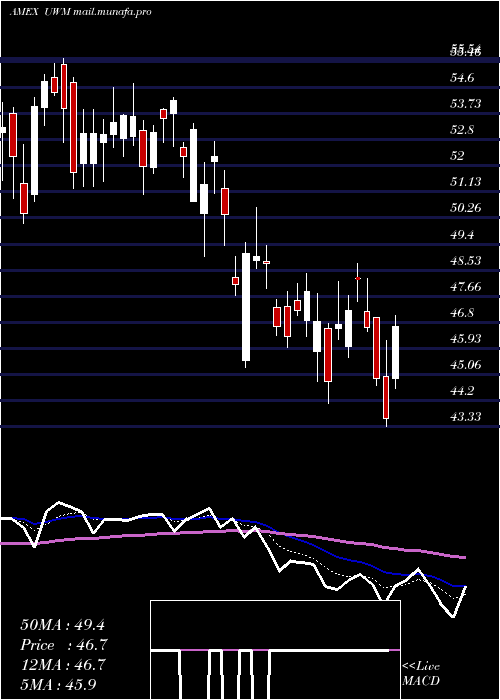Select the 45.93 price axis label

(x=467, y=339)
